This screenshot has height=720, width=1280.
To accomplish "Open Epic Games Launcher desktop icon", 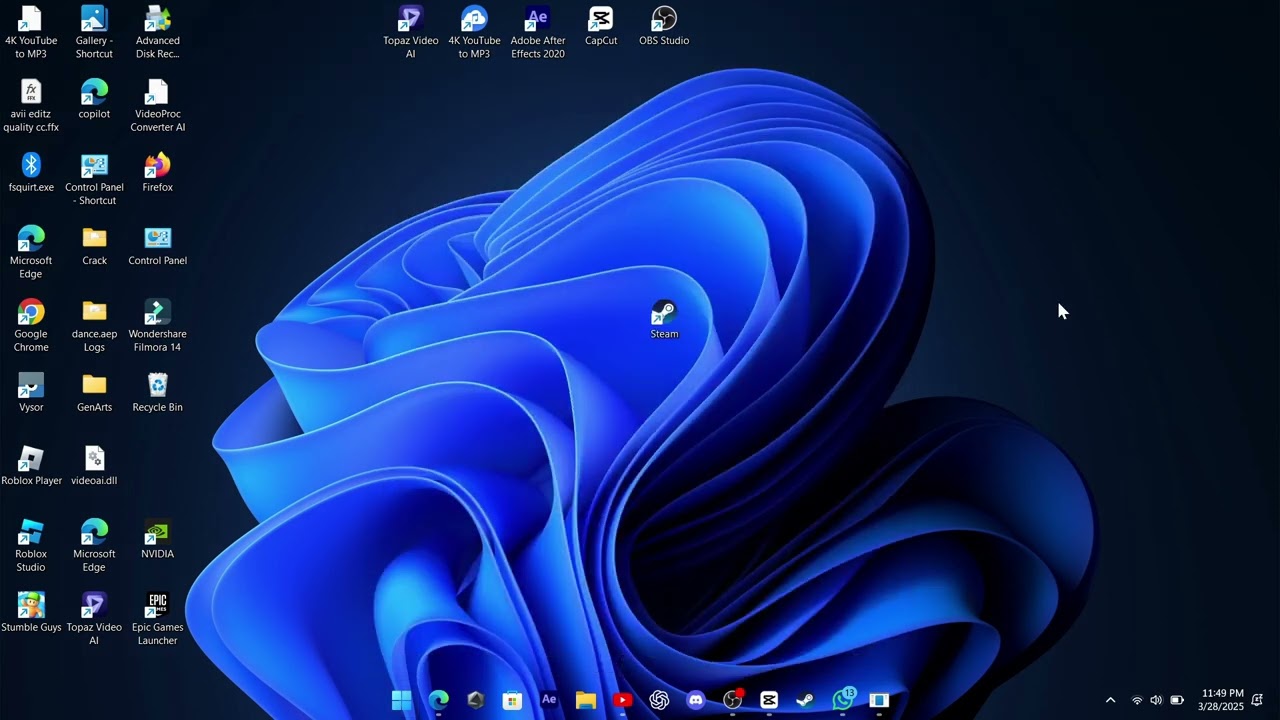I will pyautogui.click(x=157, y=619).
